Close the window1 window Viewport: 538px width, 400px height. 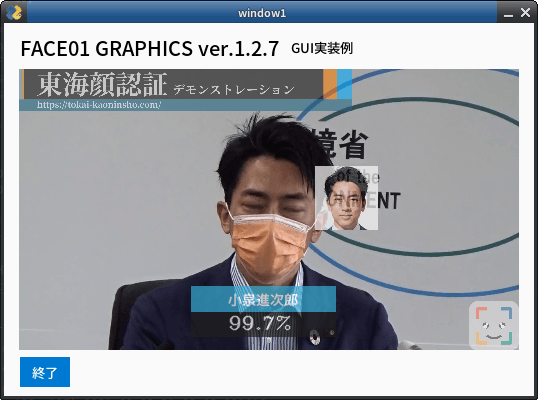[525, 13]
